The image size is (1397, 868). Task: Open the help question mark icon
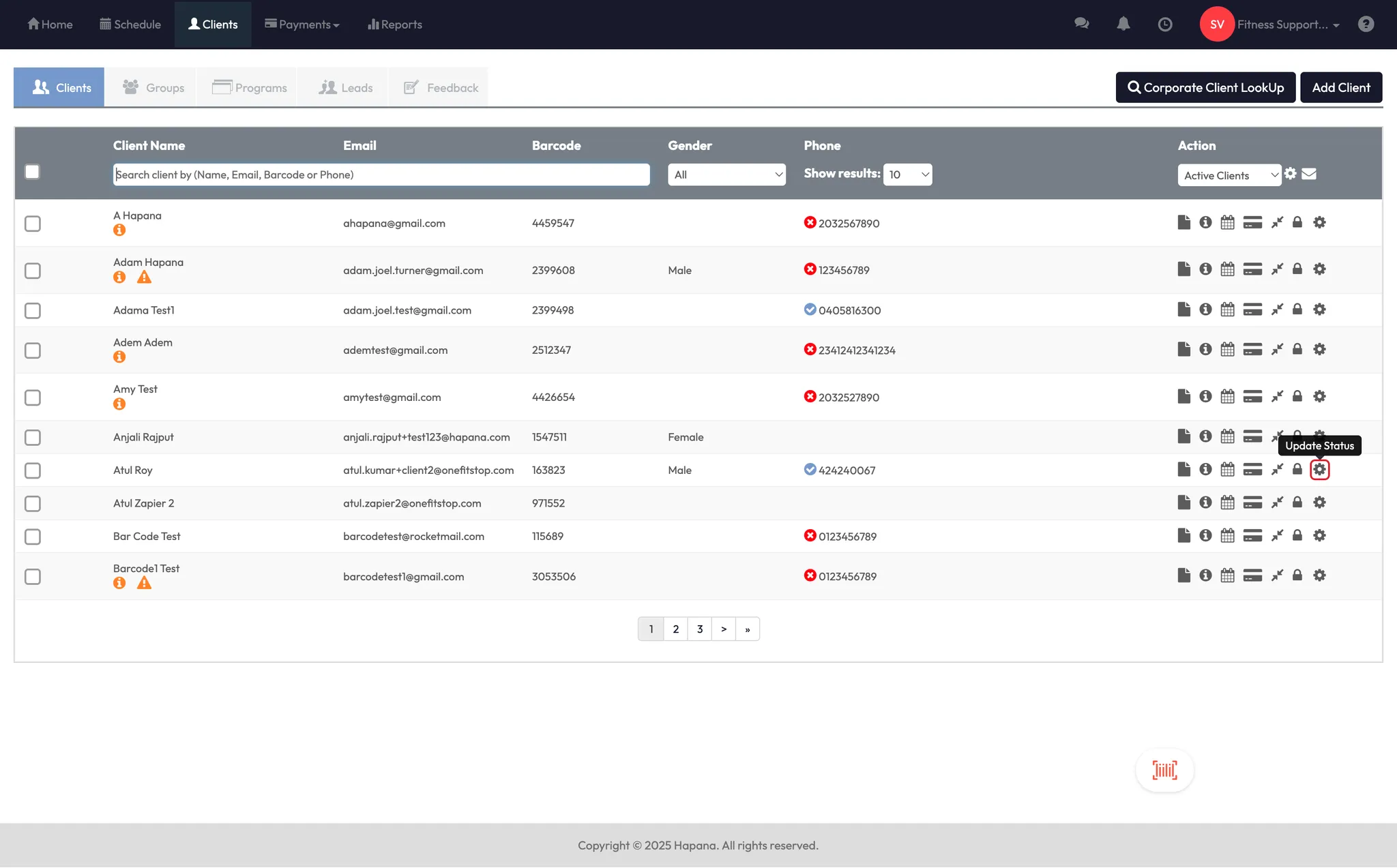(1366, 25)
